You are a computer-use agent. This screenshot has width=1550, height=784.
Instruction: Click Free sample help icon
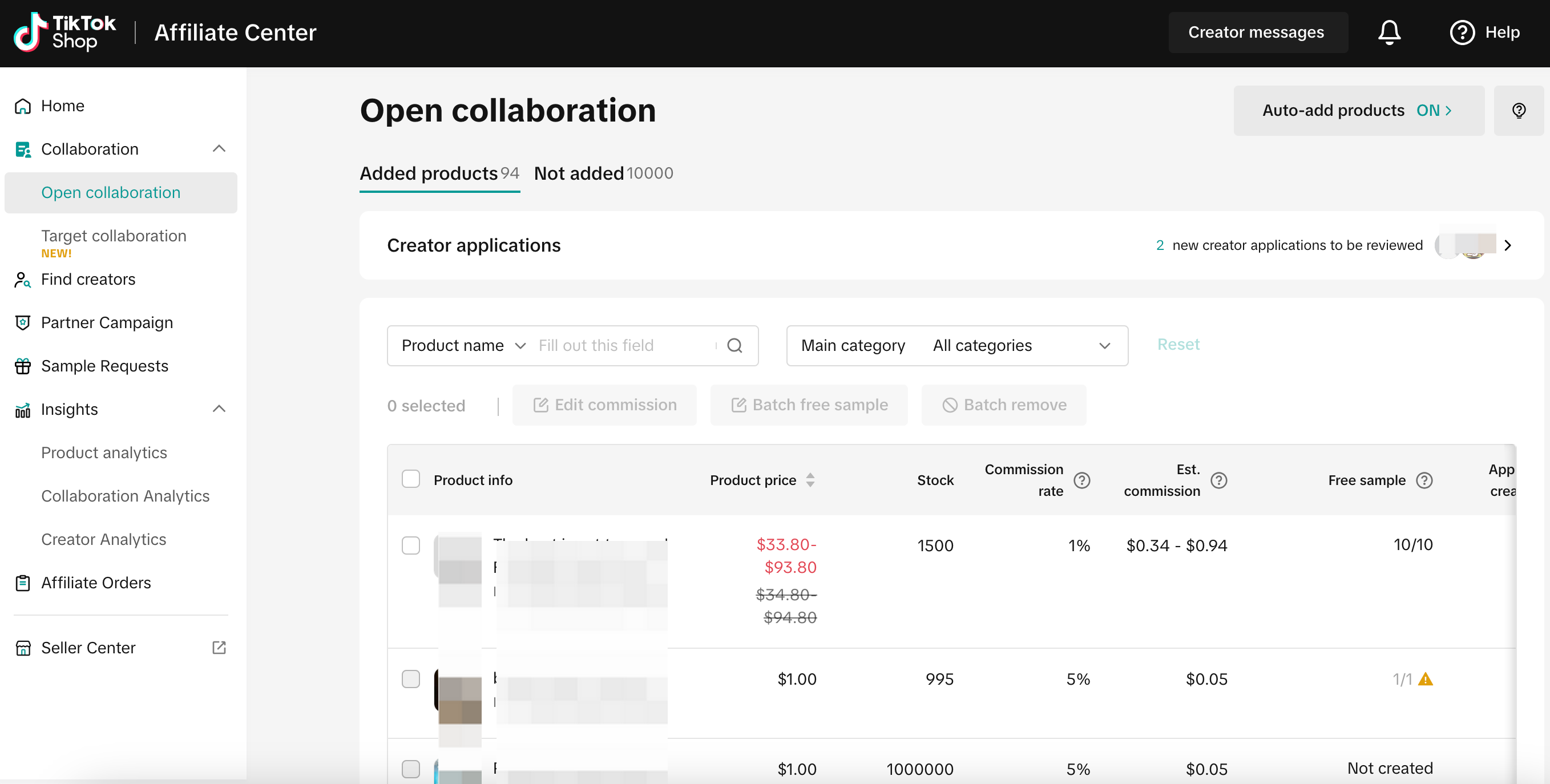click(1424, 480)
